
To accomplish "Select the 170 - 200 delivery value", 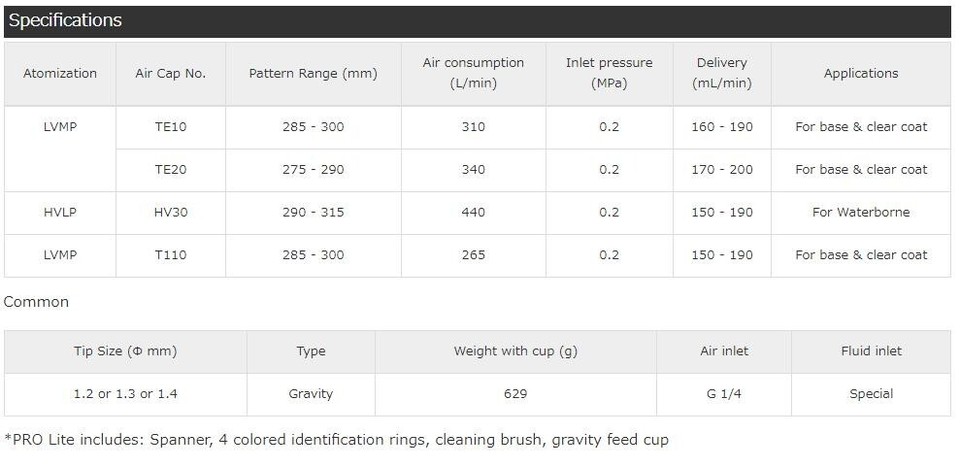I will (x=722, y=170).
